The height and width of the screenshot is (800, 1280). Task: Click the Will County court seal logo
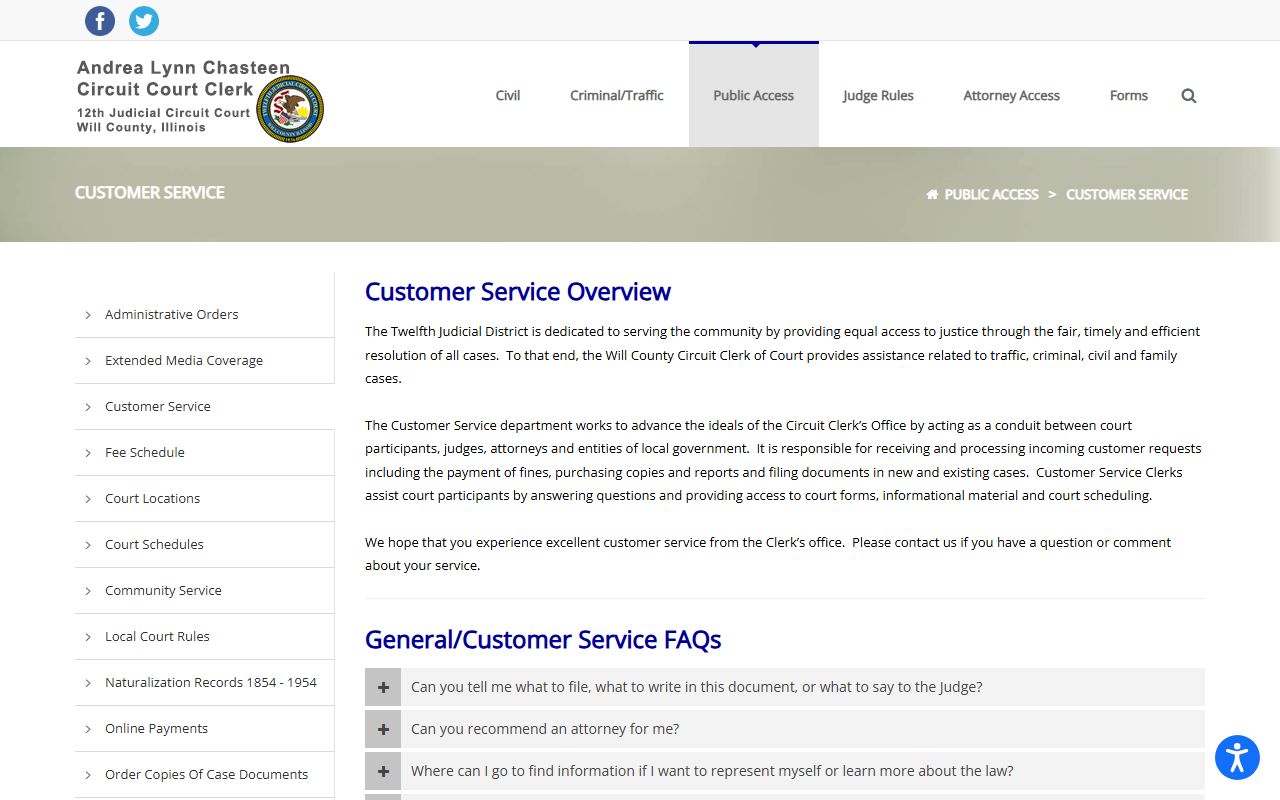coord(290,109)
